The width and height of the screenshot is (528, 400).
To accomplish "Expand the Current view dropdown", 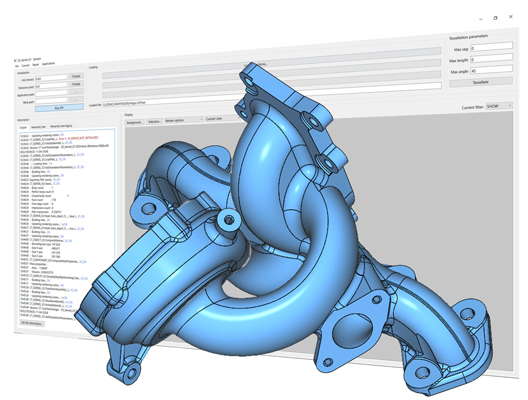I will point(222,119).
